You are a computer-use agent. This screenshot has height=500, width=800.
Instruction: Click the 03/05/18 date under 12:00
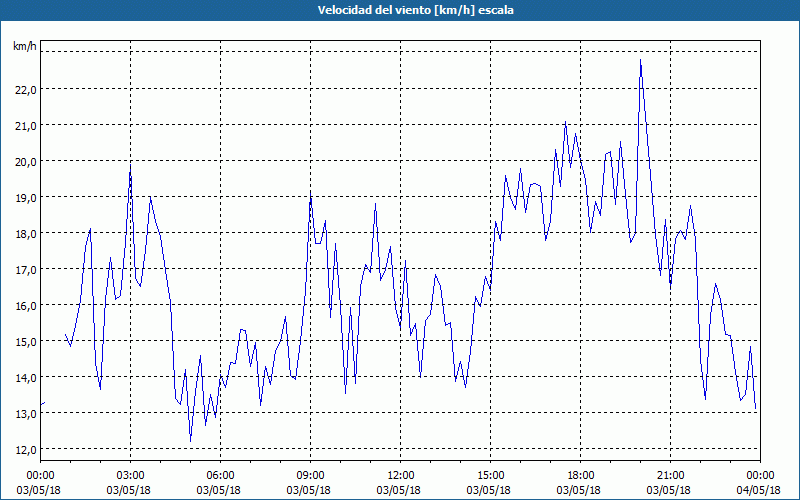[x=398, y=490]
